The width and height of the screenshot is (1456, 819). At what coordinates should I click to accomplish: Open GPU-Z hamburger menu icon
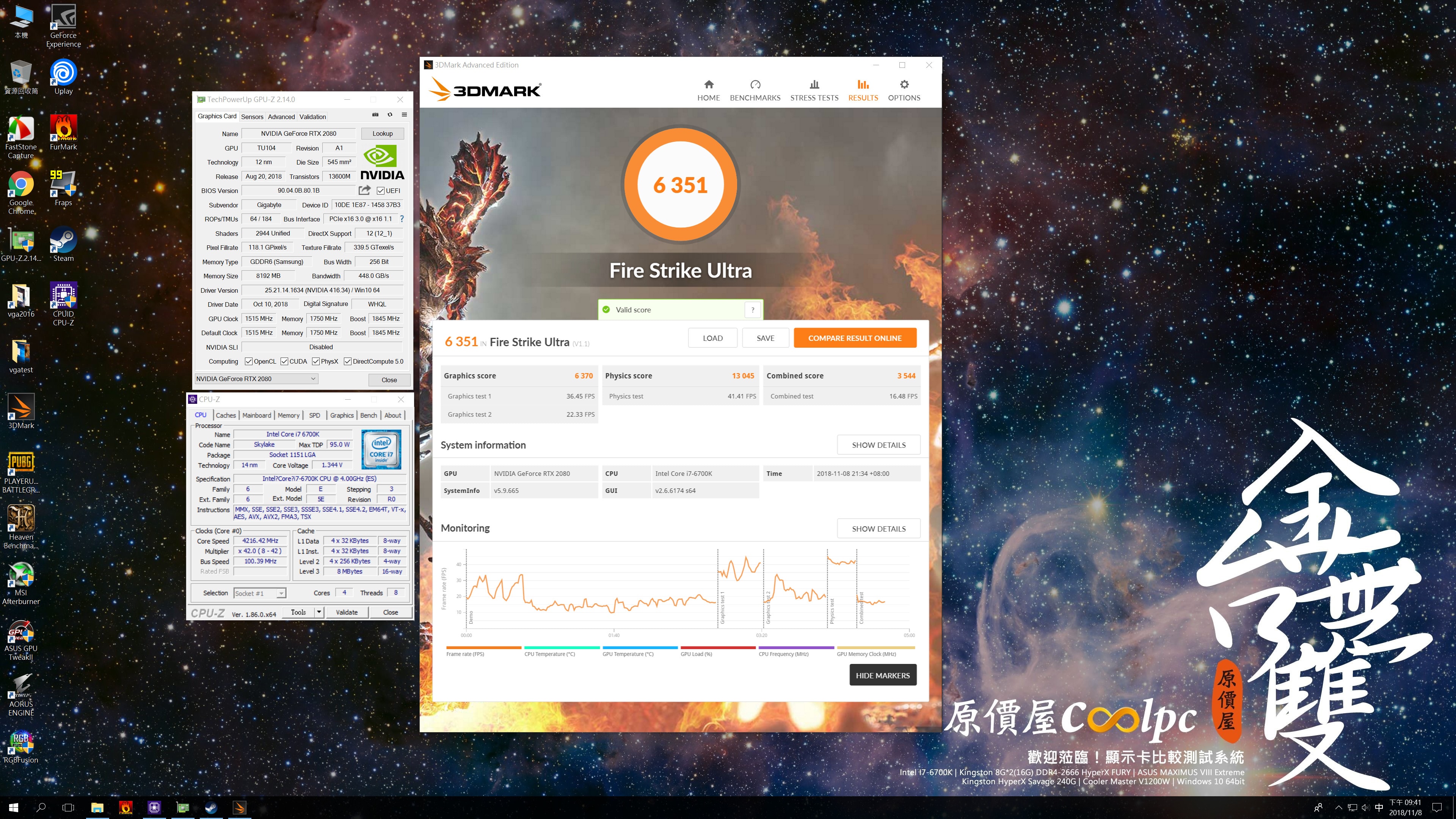(x=404, y=115)
